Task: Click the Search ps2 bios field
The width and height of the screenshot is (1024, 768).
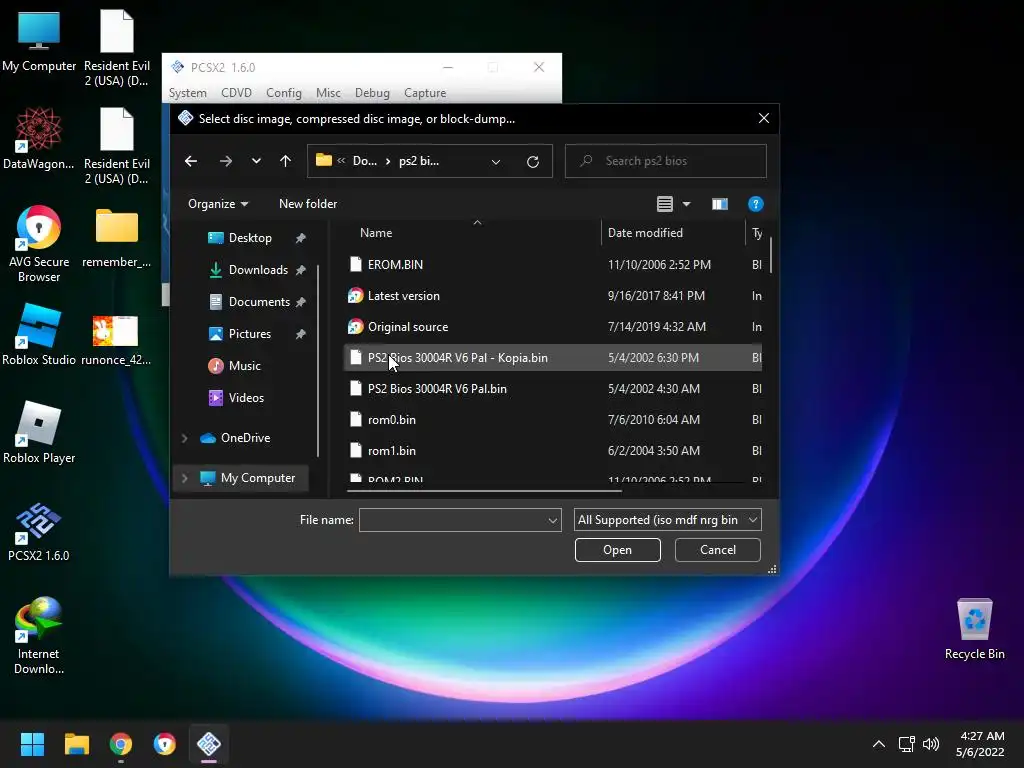Action: [x=665, y=161]
